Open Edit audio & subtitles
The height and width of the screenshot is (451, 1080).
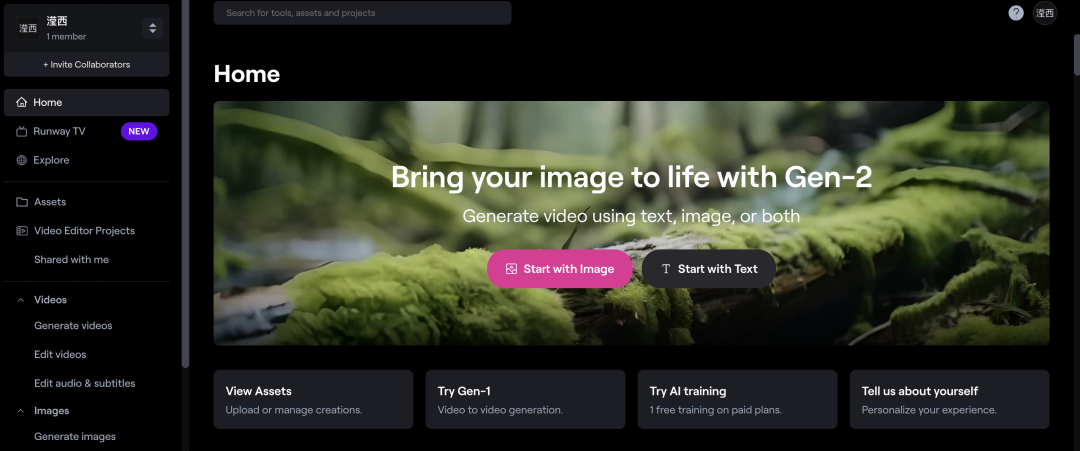pyautogui.click(x=85, y=384)
